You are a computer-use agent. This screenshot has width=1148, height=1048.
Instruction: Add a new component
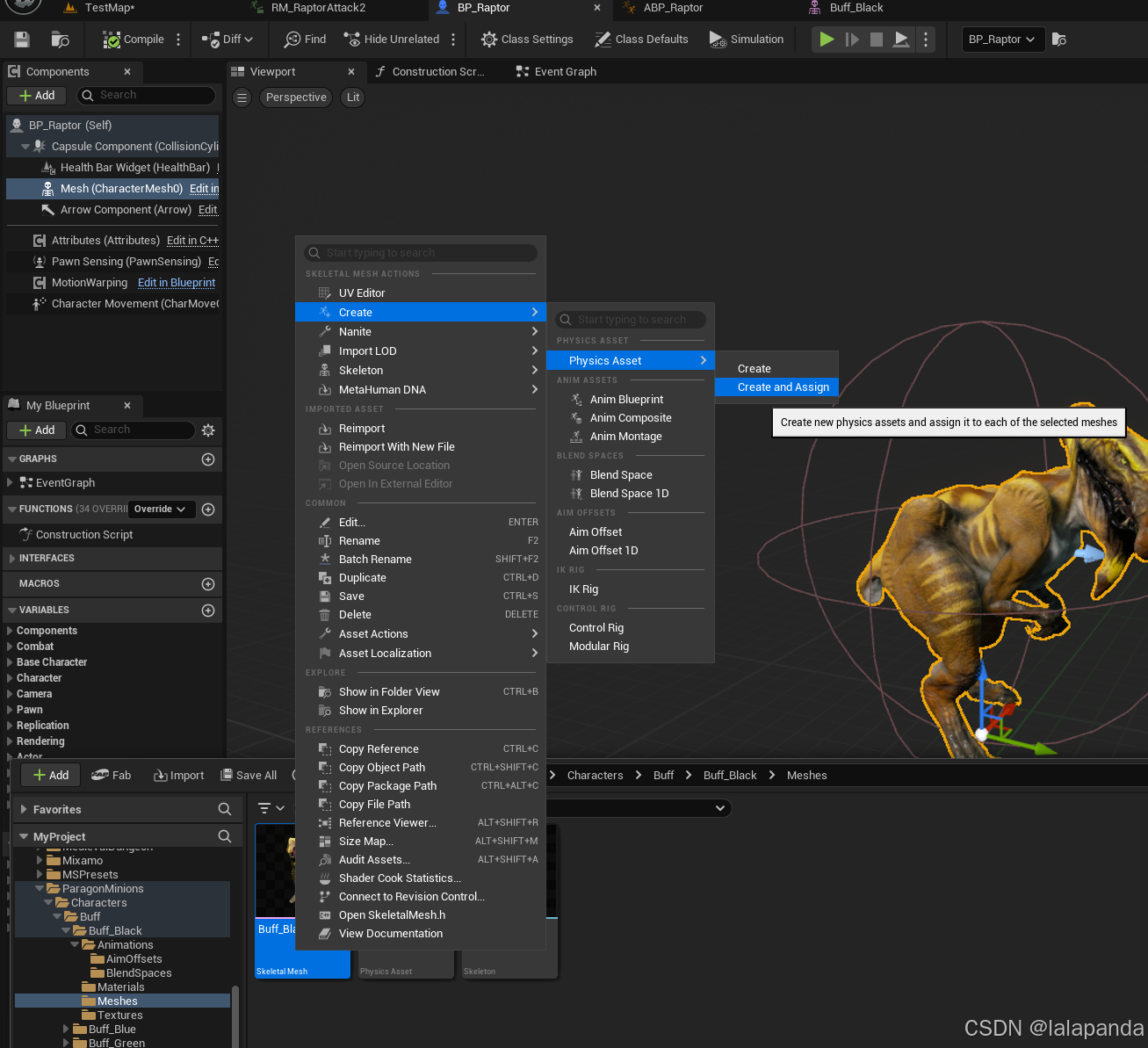[x=37, y=96]
